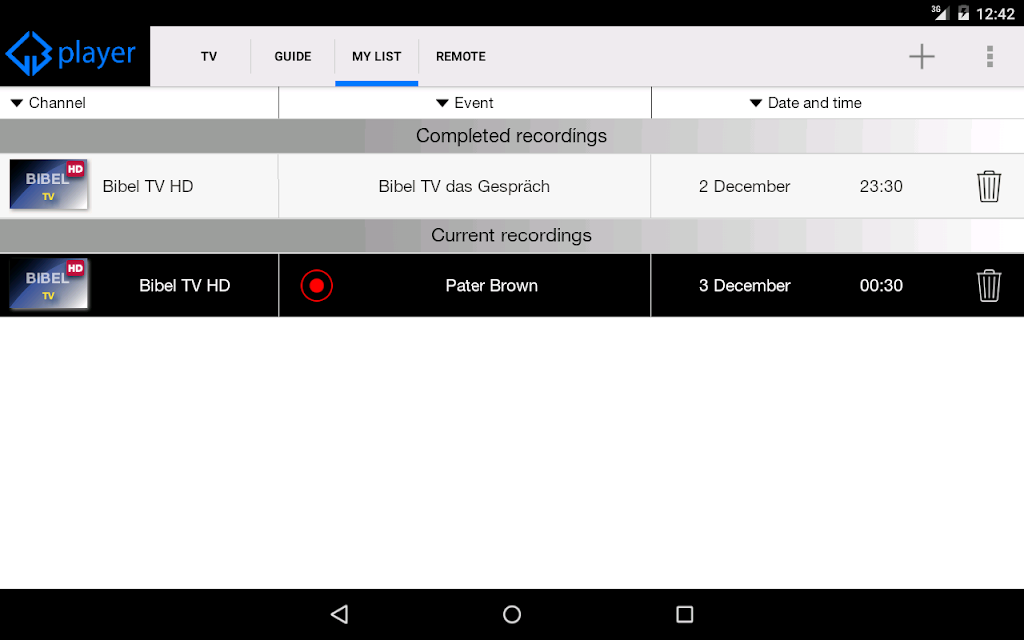Tap the plus icon to add a recording
Image resolution: width=1024 pixels, height=640 pixels.
[x=921, y=57]
